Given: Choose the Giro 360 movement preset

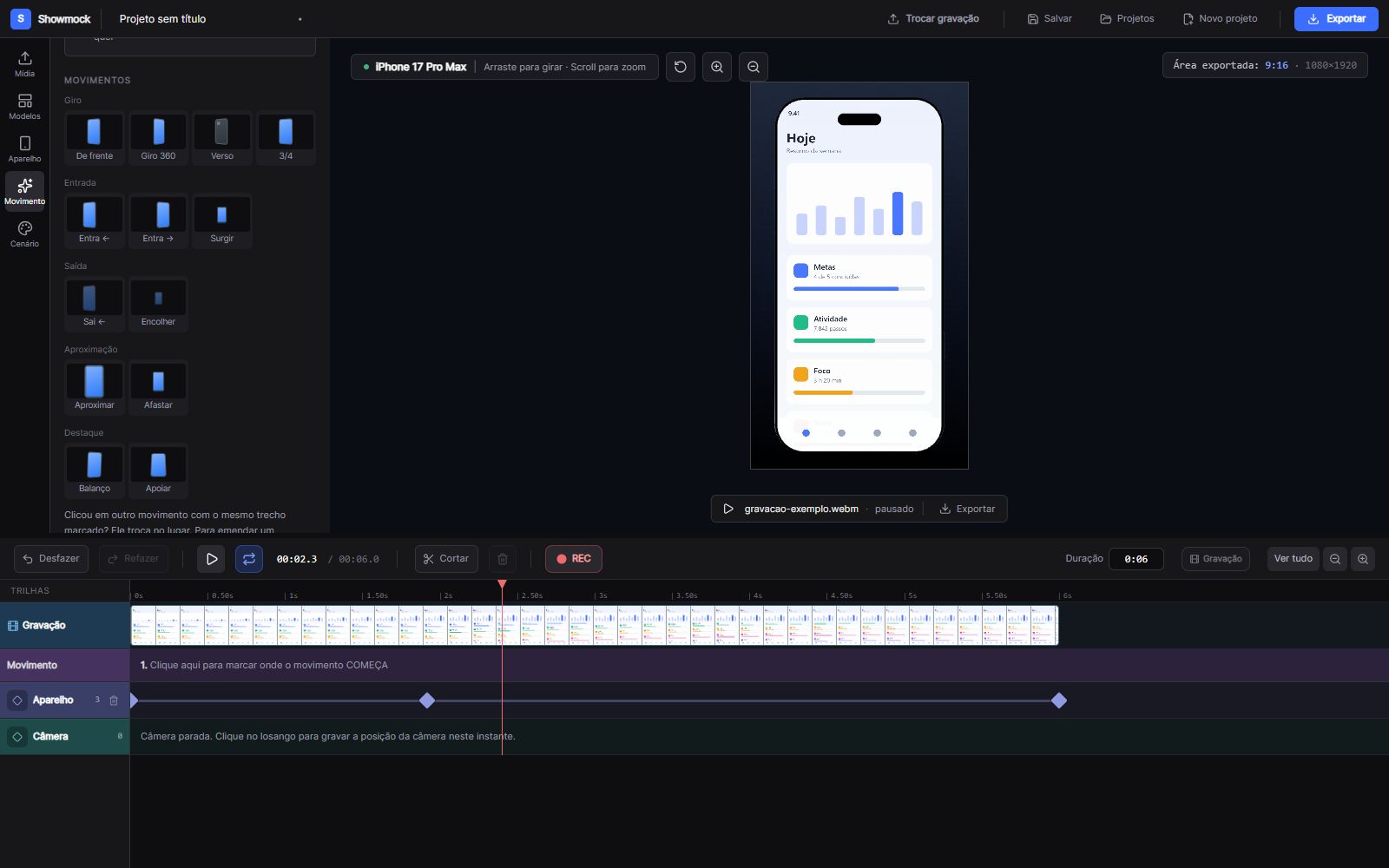Looking at the screenshot, I should [x=158, y=138].
